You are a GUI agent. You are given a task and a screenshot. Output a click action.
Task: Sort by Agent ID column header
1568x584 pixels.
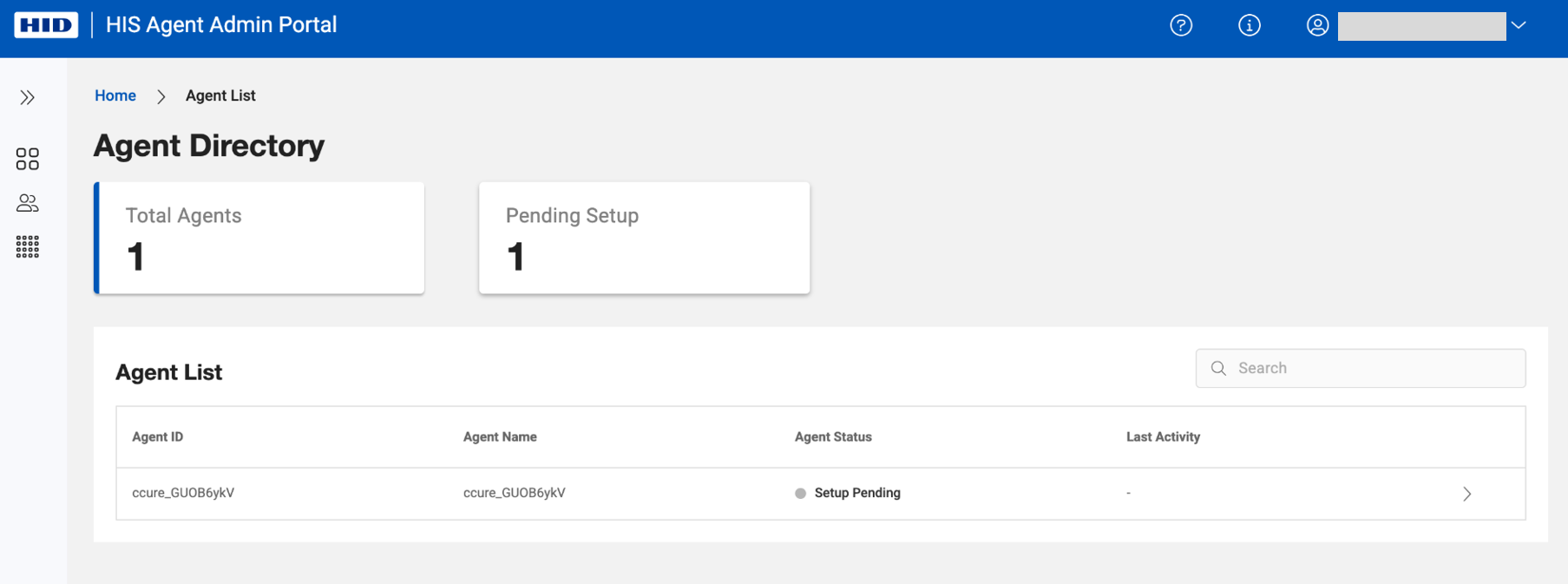[157, 436]
